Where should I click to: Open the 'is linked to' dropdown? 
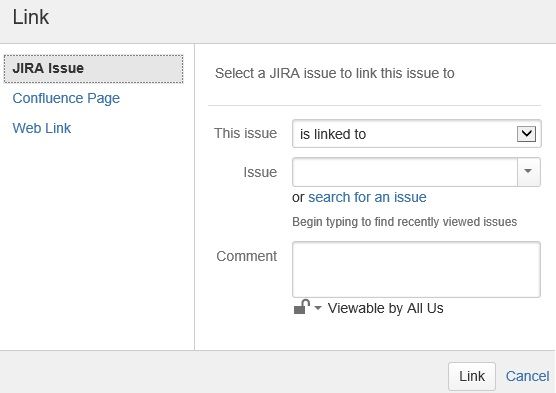417,134
